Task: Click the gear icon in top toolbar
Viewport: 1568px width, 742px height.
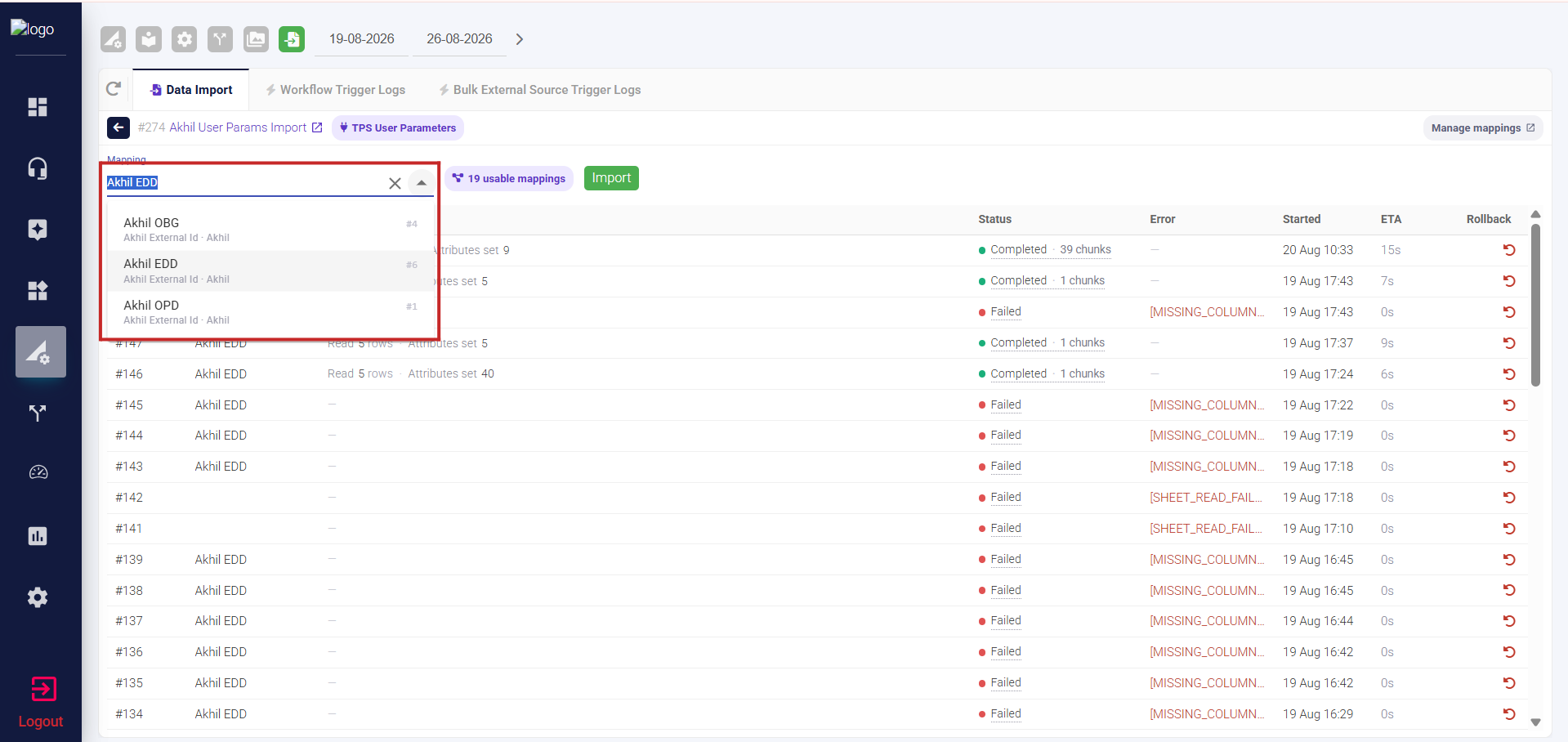Action: pyautogui.click(x=185, y=39)
